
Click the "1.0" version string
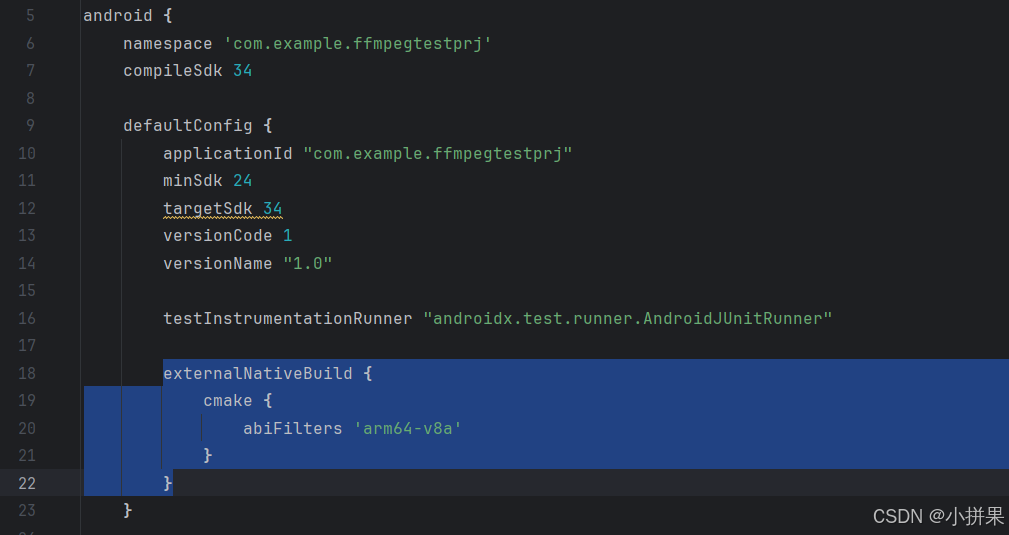(308, 263)
